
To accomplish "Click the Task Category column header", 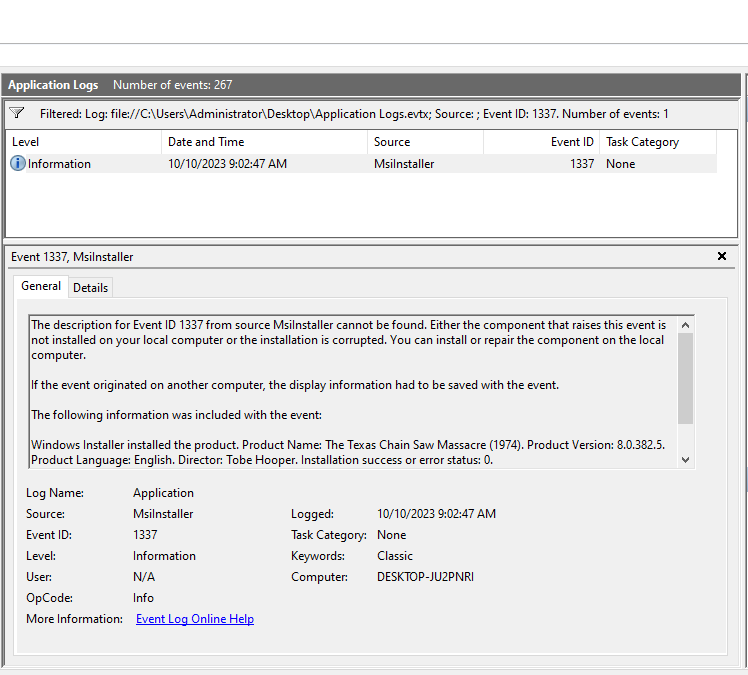I will 658,142.
